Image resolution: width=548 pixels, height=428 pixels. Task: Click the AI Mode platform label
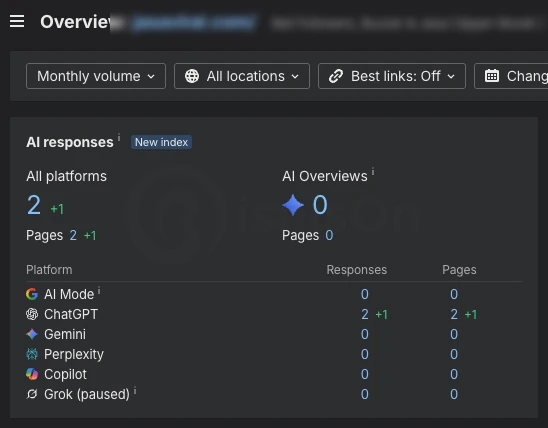[69, 294]
